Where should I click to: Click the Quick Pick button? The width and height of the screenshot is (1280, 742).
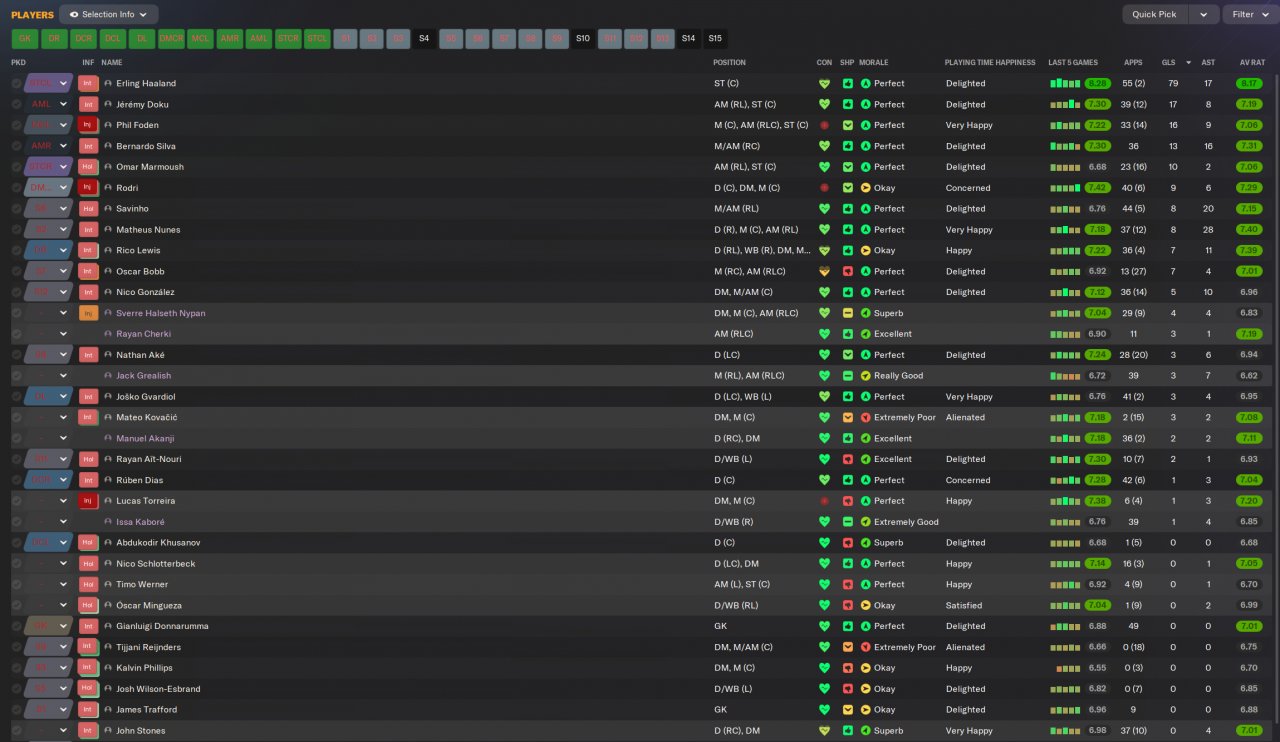[1154, 15]
